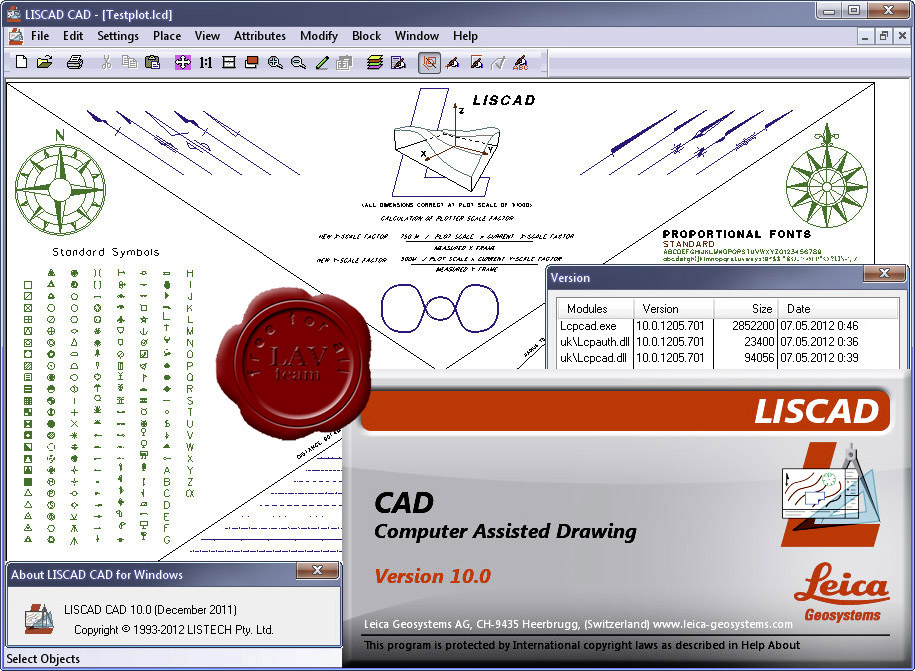Select the Pan tool with purple arrows
This screenshot has width=915, height=671.
[183, 62]
